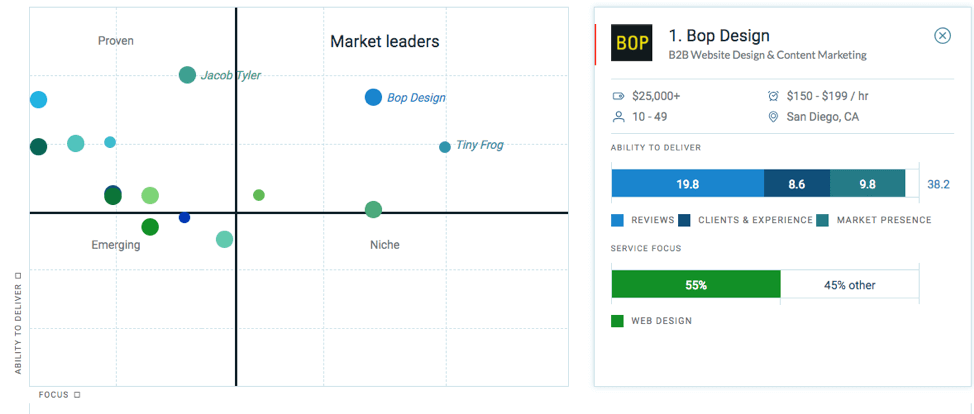Select the Bop Design bubble on chart
This screenshot has width=974, height=414.
[373, 97]
